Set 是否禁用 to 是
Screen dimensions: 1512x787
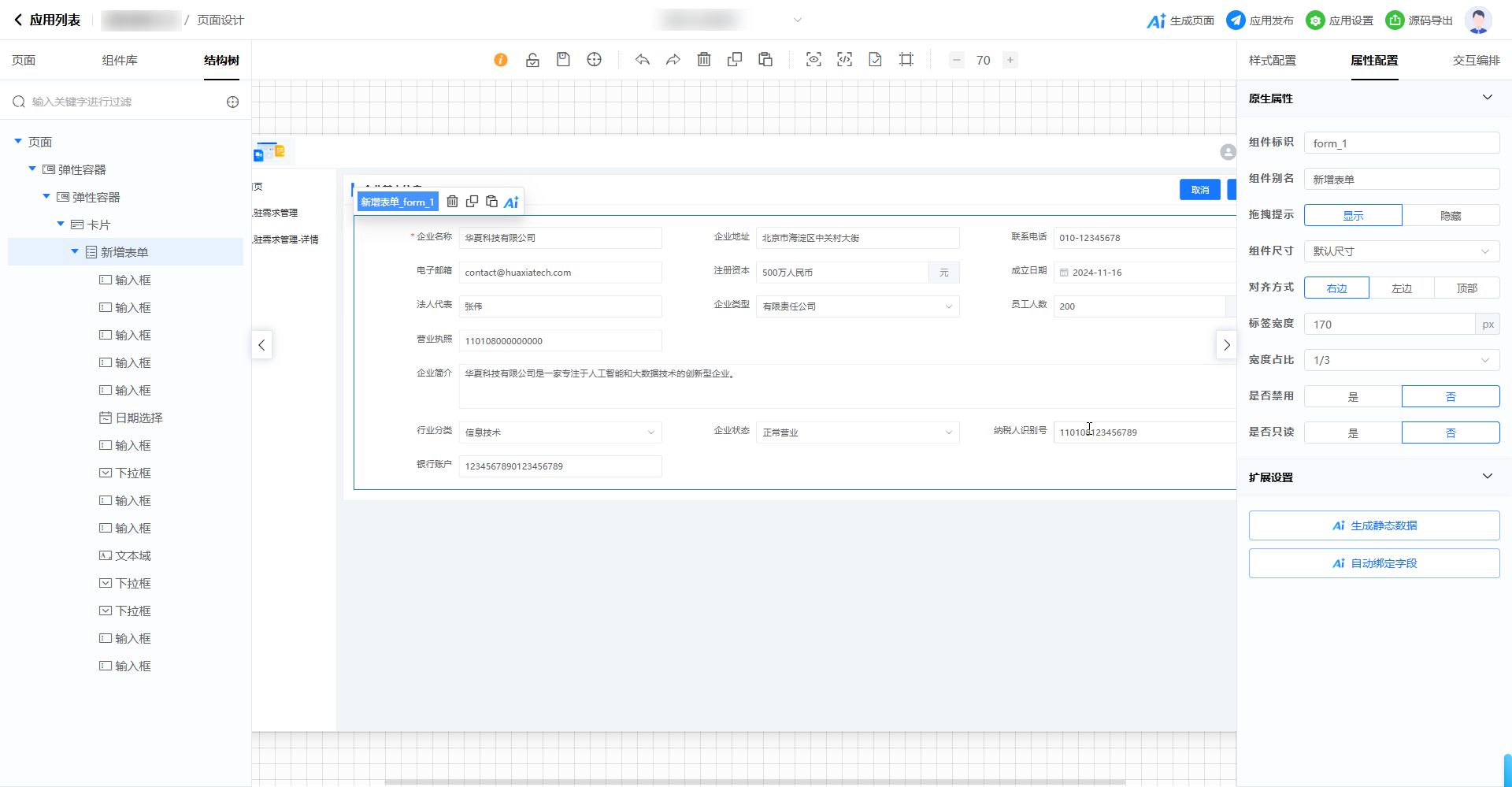point(1352,397)
